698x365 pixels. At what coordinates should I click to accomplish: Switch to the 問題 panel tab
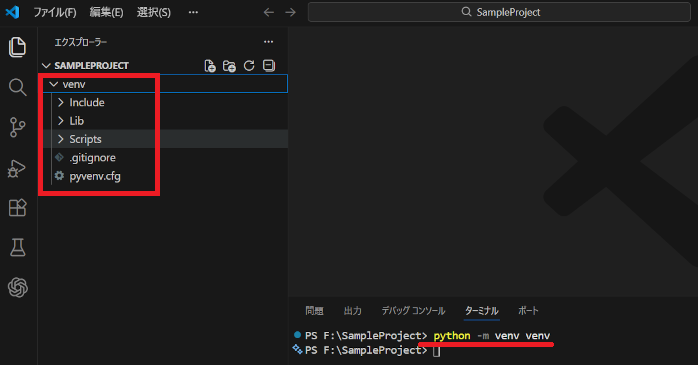click(314, 311)
